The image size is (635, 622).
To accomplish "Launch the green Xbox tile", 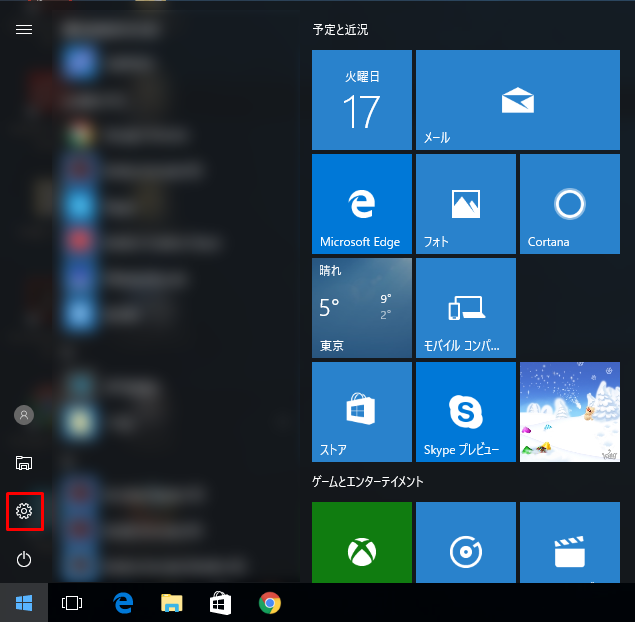I will click(362, 543).
